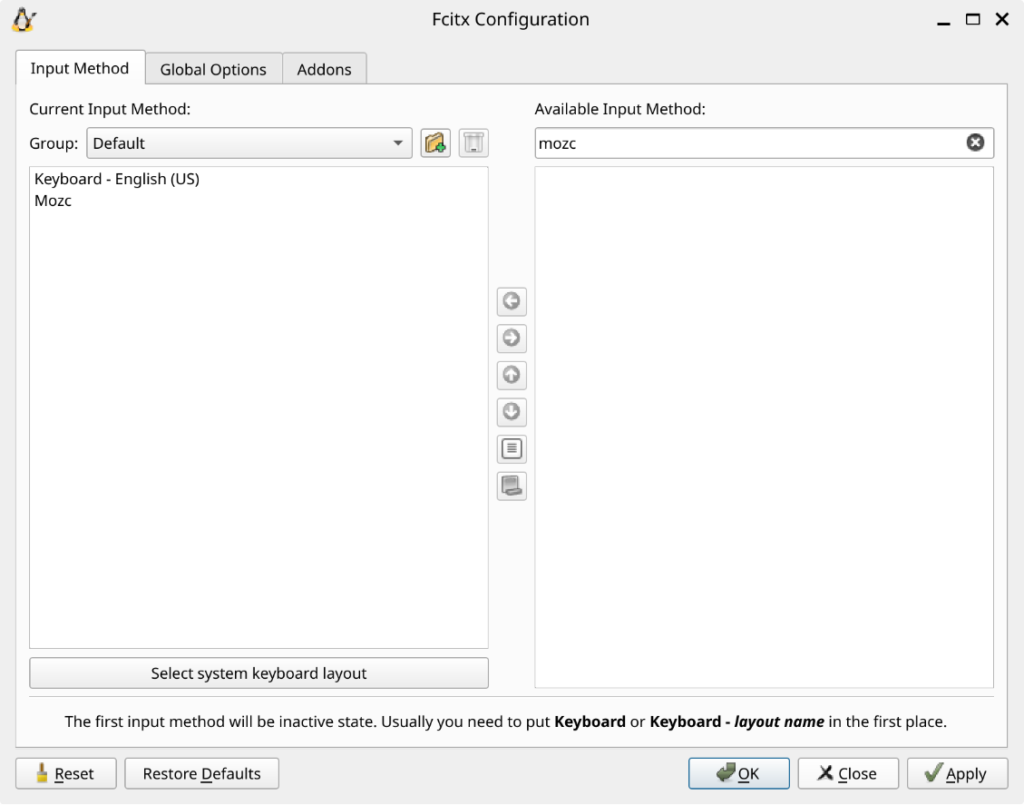Open the Addons tab

(324, 69)
